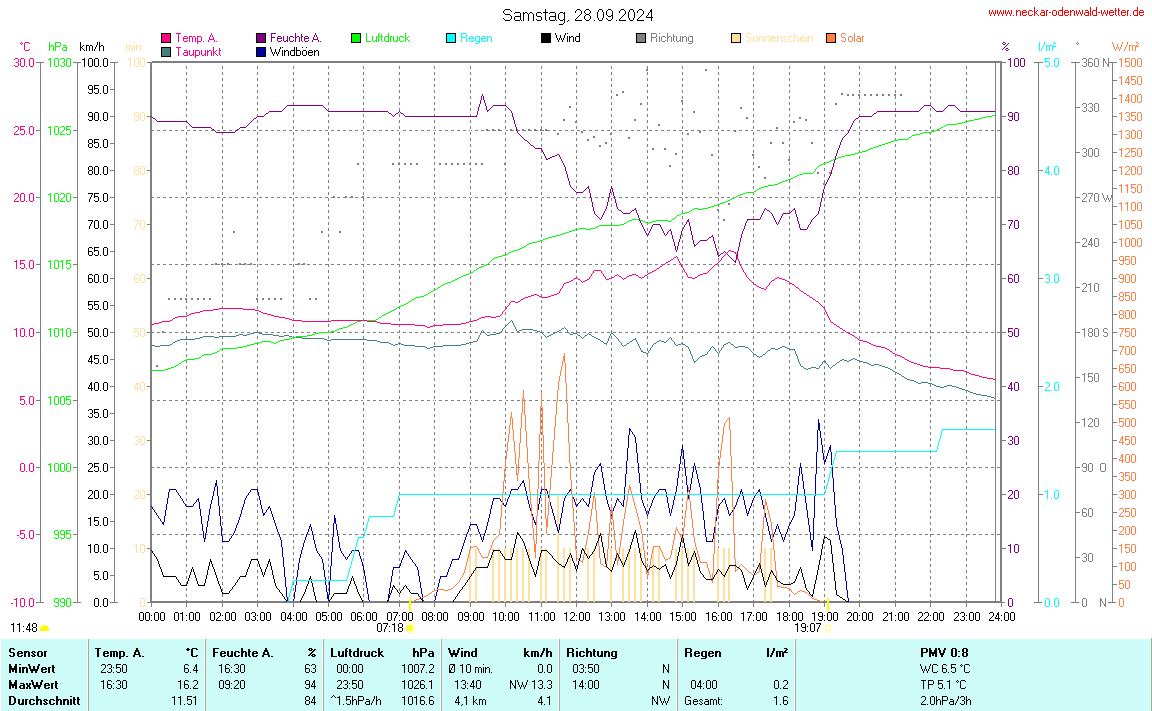Click the sunset marker above 19:07

[827, 604]
